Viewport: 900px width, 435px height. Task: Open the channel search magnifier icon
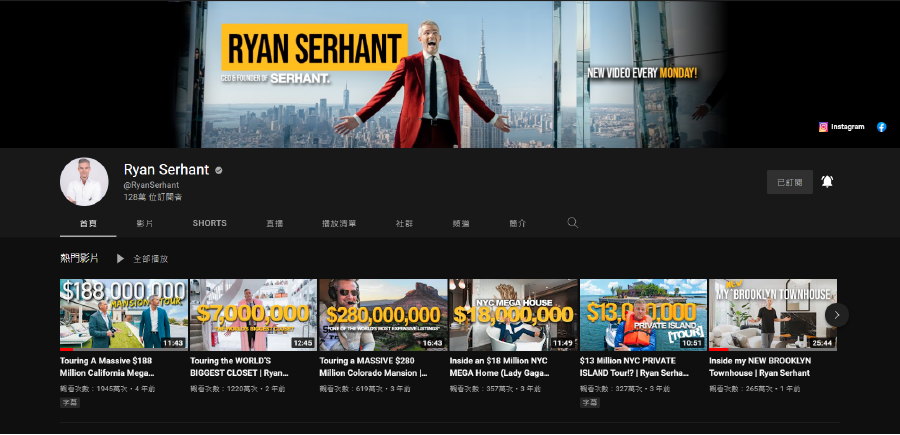click(x=572, y=223)
